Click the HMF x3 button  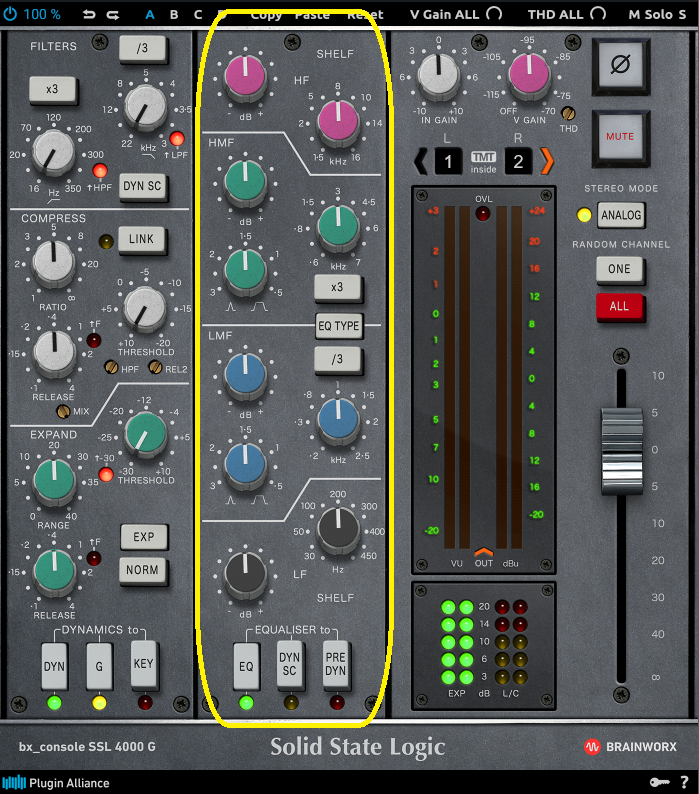tap(337, 287)
